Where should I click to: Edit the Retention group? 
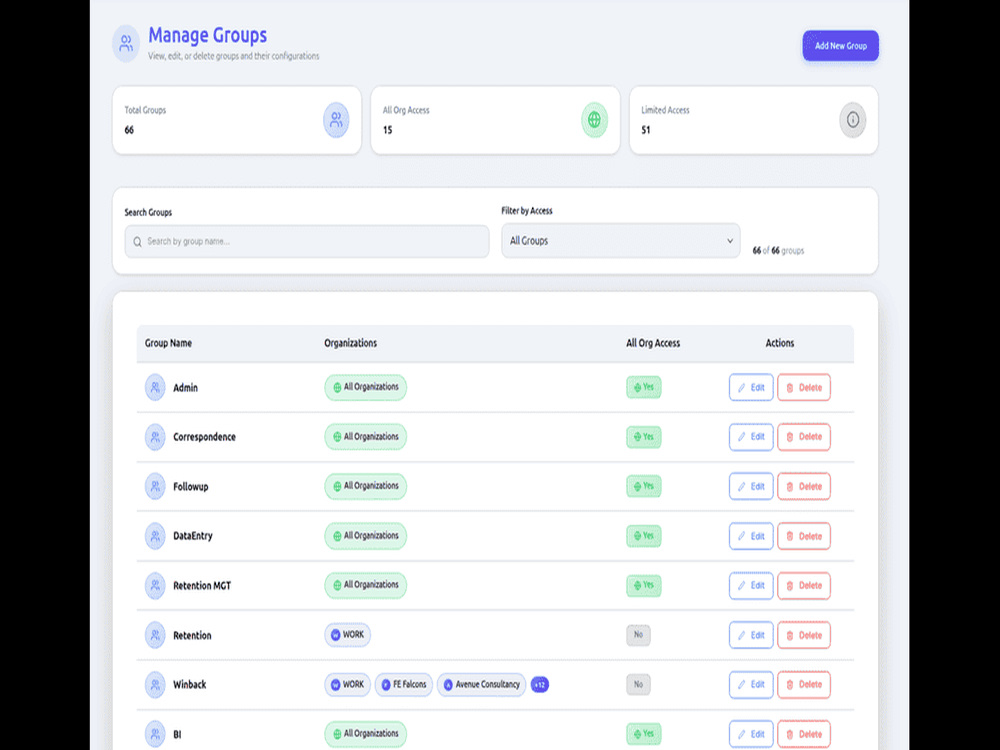(x=751, y=635)
